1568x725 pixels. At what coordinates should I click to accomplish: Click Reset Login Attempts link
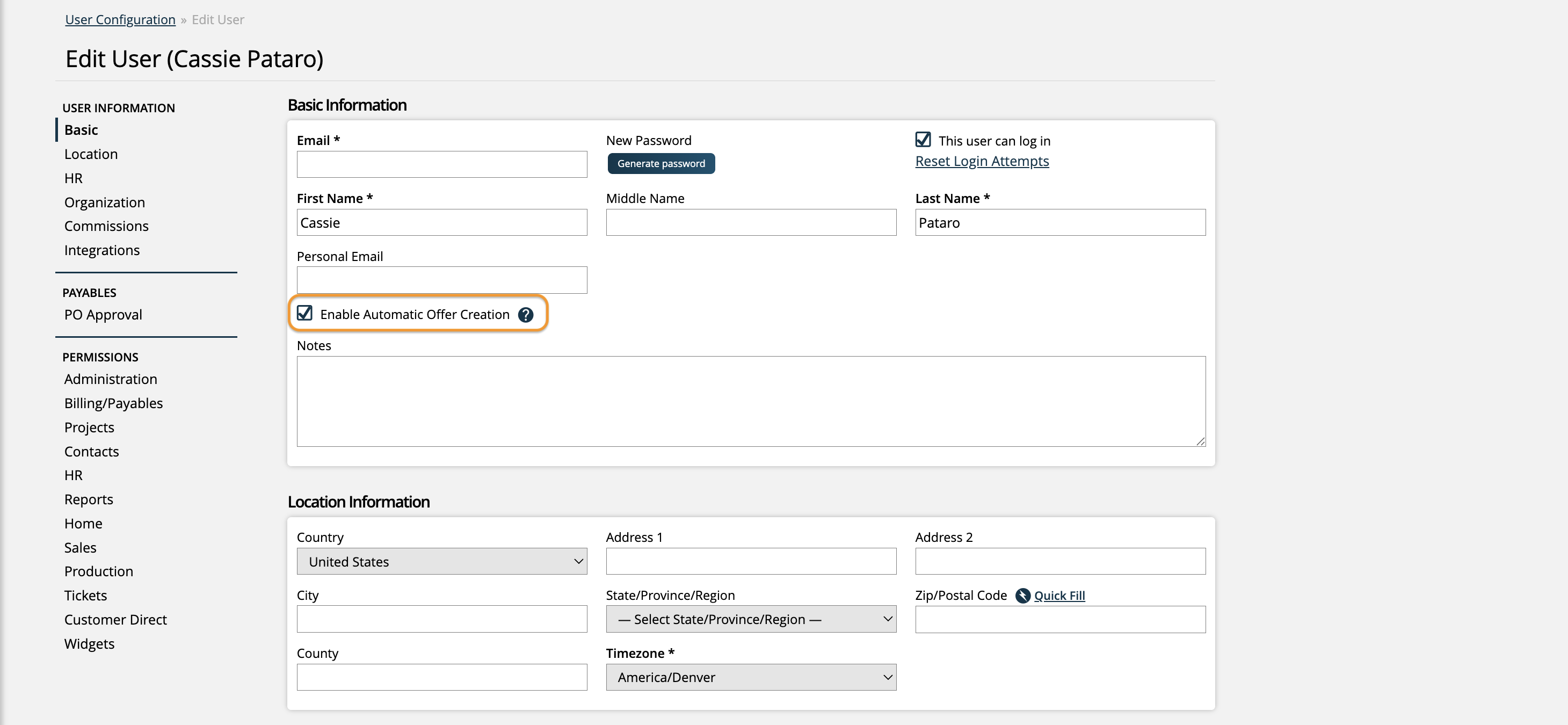coord(981,161)
